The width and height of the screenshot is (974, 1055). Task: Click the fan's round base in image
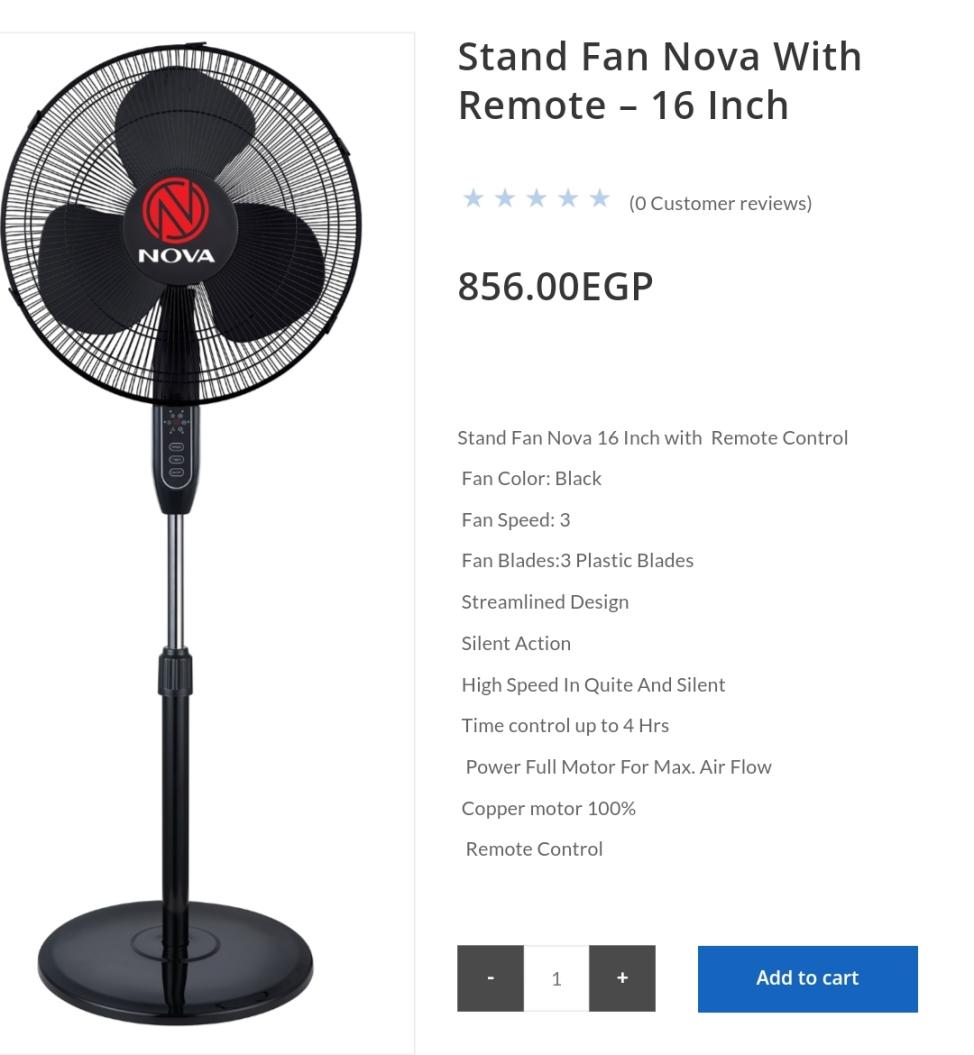176,962
